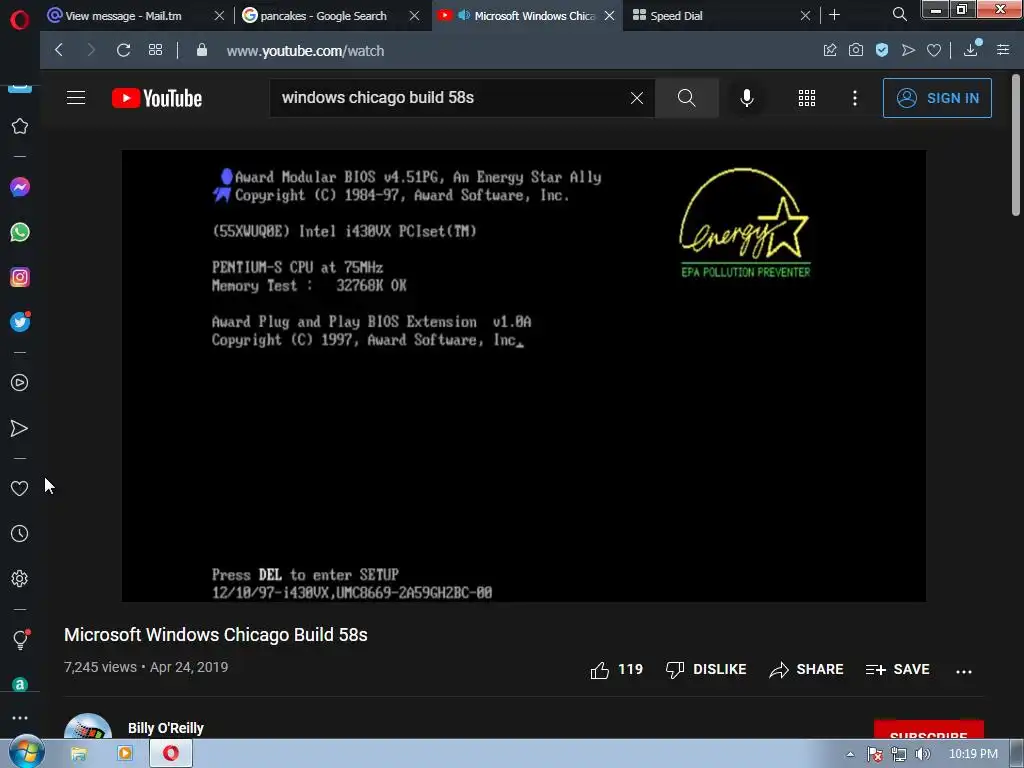Open the more actions ellipsis under the video
The height and width of the screenshot is (768, 1024).
click(964, 671)
